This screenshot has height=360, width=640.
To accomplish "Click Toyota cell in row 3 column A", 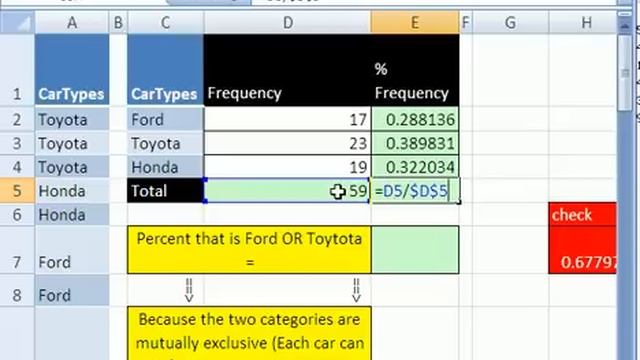I will [x=72, y=143].
